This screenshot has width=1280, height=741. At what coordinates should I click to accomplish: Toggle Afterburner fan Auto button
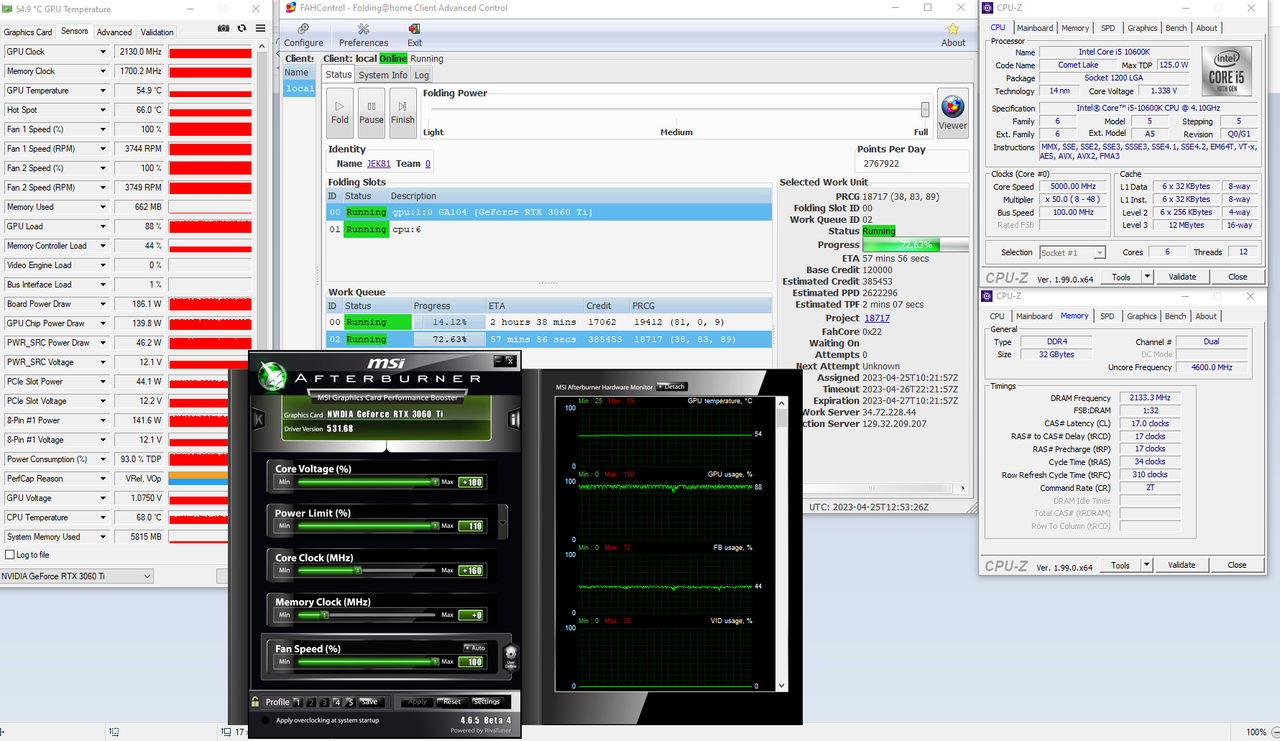point(474,648)
